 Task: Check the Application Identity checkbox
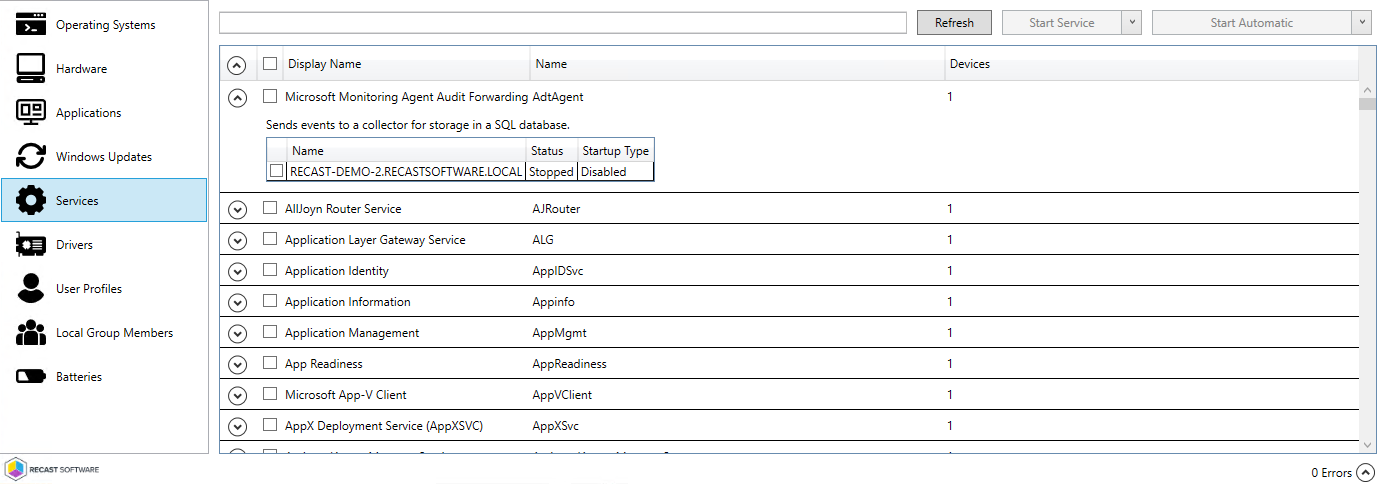[270, 271]
